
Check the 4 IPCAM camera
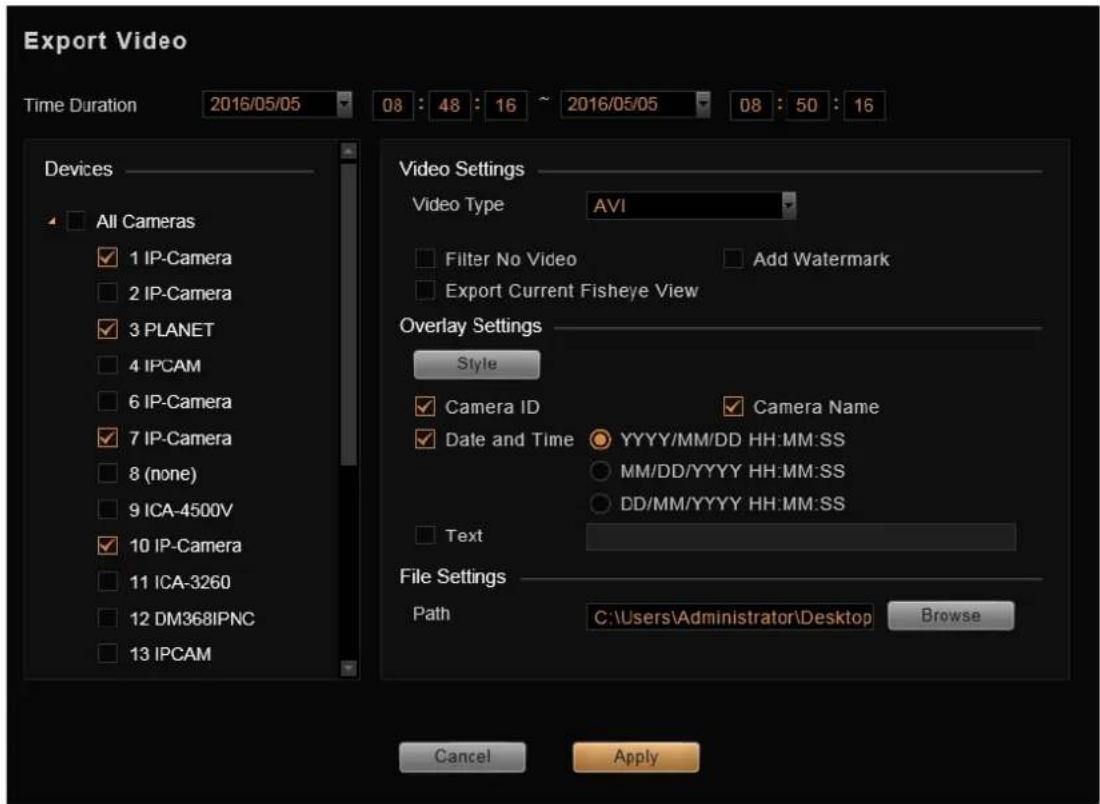[x=107, y=366]
